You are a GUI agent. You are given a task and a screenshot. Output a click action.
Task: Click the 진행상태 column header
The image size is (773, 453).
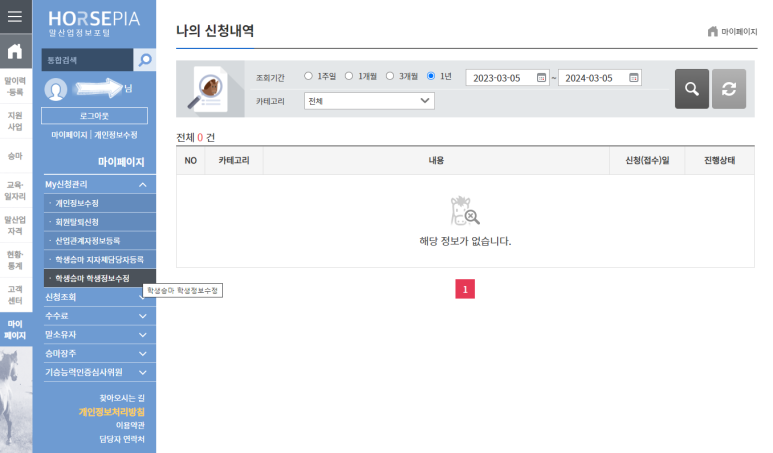click(x=719, y=160)
